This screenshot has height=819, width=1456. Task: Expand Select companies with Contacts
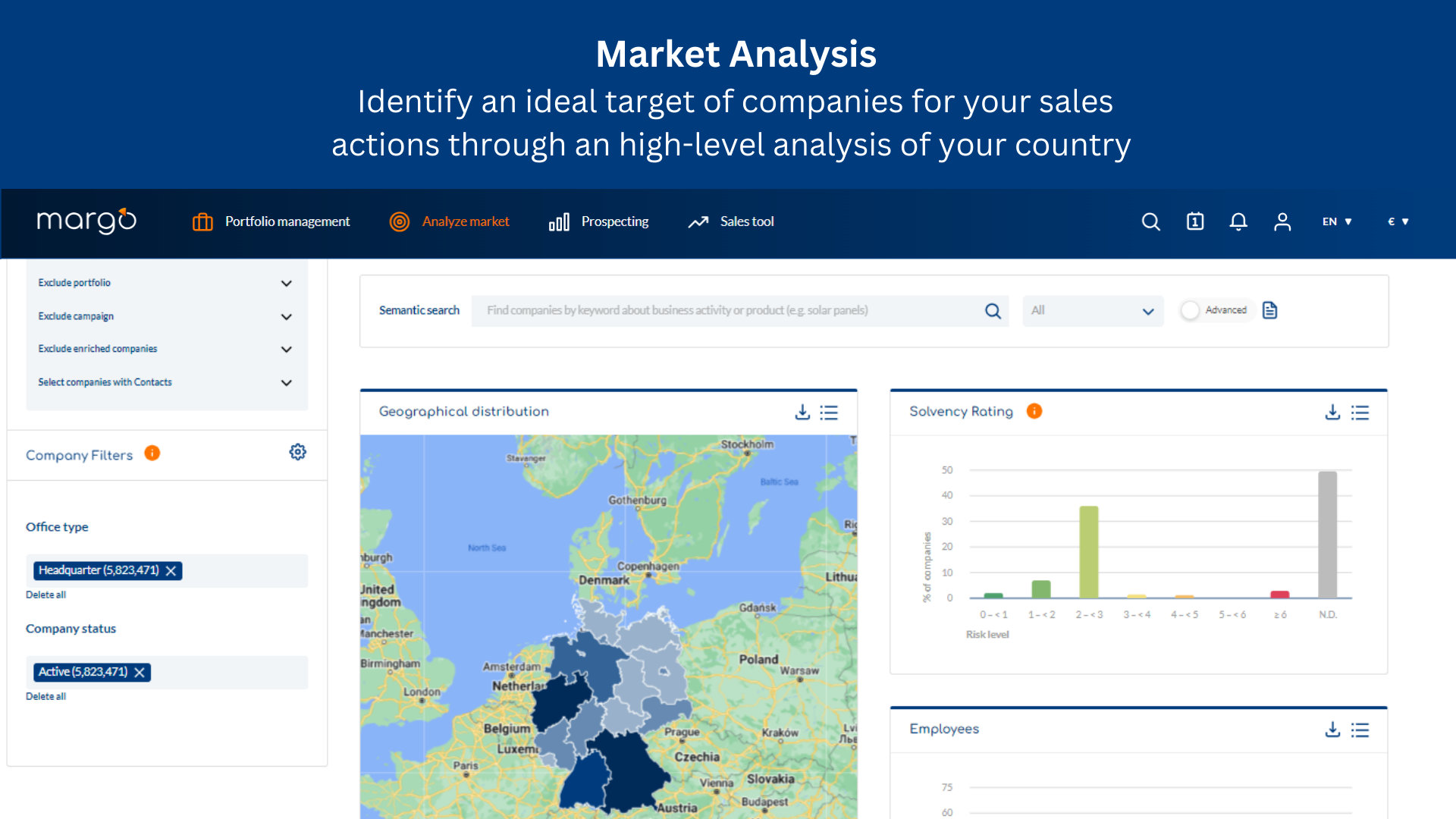tap(286, 383)
